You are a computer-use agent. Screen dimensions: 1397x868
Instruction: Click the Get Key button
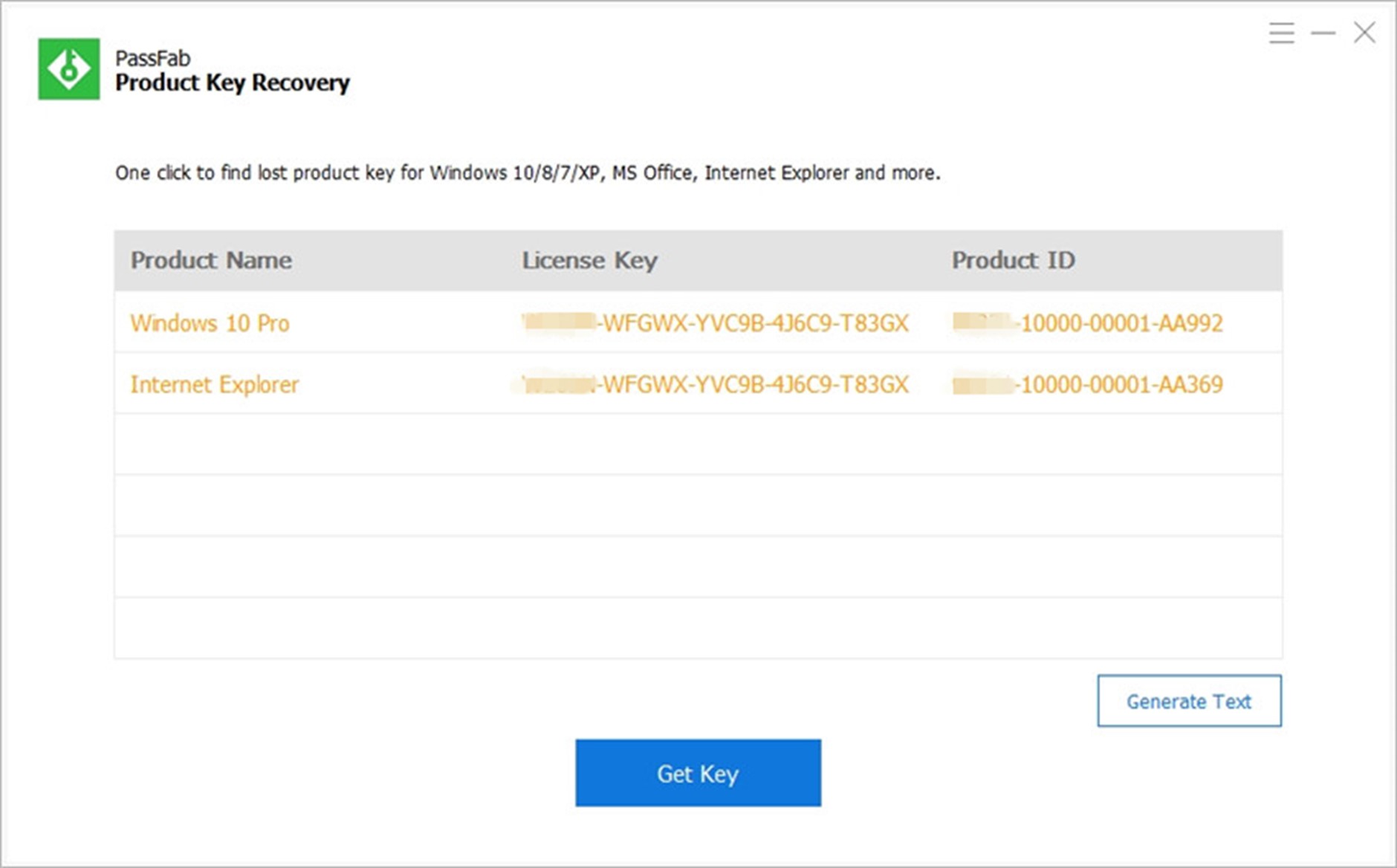pyautogui.click(x=697, y=773)
